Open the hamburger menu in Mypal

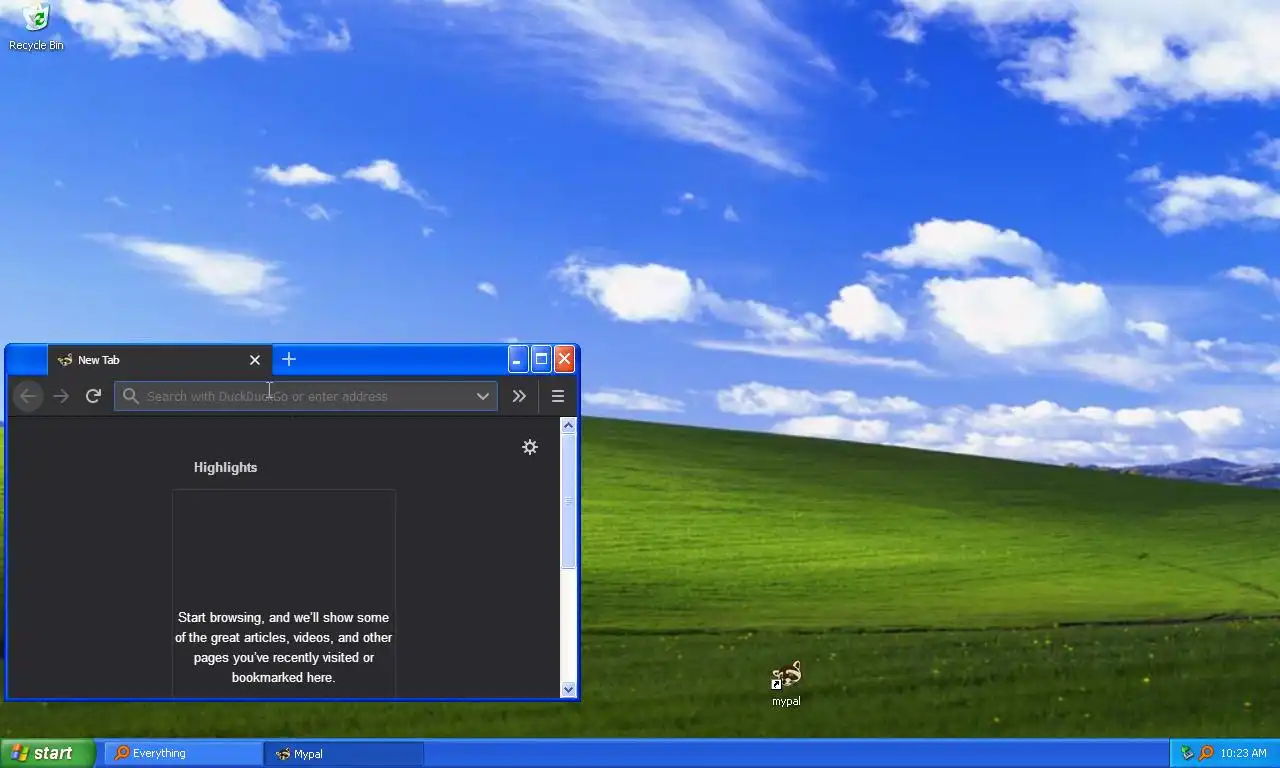(558, 396)
